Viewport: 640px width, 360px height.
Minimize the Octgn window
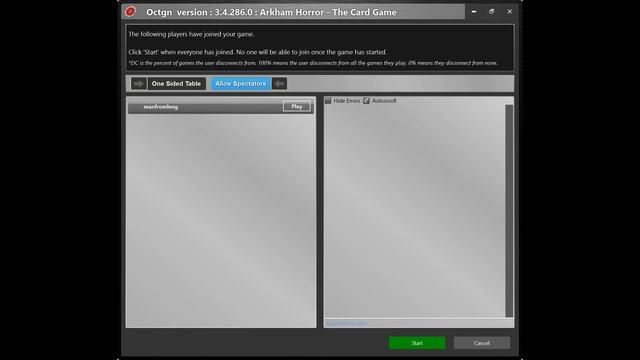pos(474,11)
